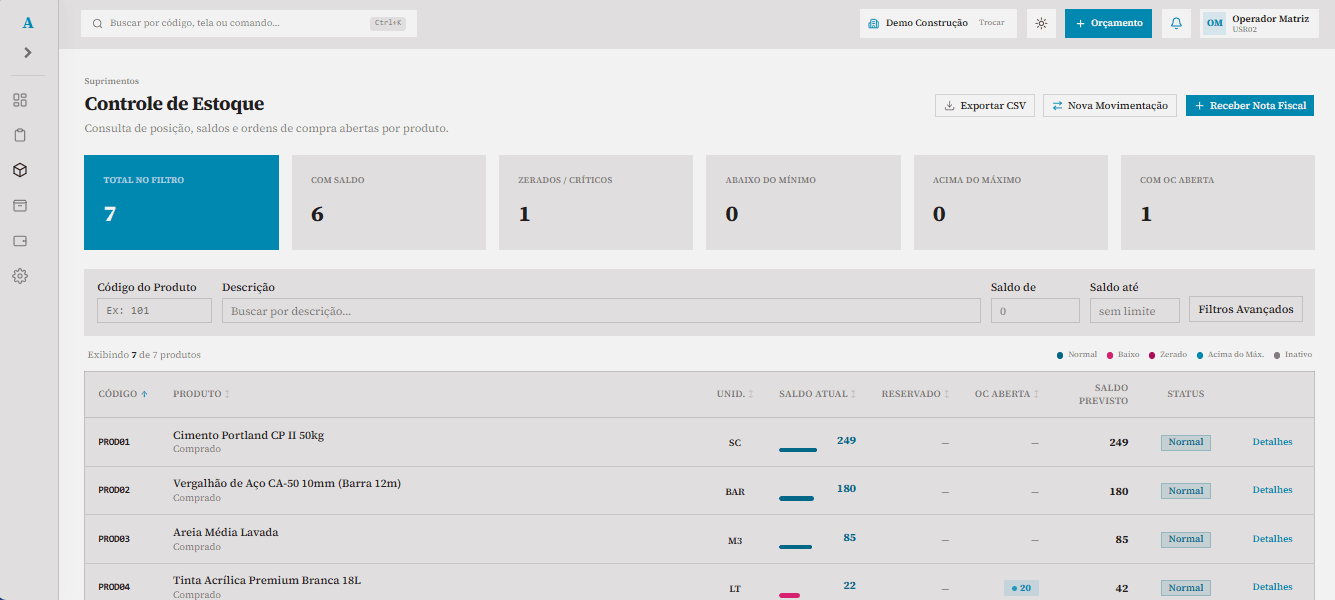Screen dimensions: 1335x600
Task: Toggle light/dark theme with sun icon
Action: click(x=1041, y=23)
